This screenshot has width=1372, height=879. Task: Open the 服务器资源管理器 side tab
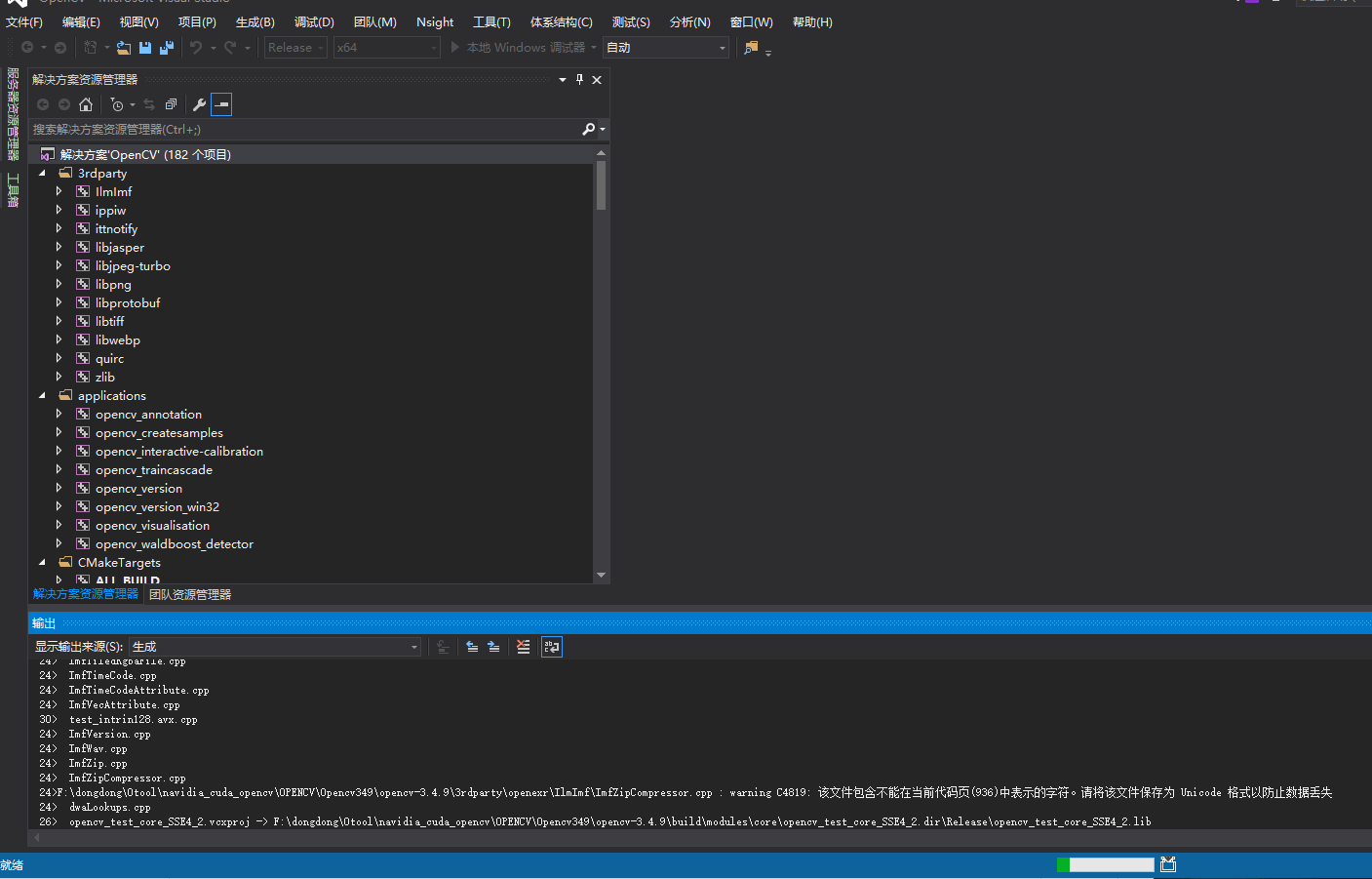coord(13,113)
